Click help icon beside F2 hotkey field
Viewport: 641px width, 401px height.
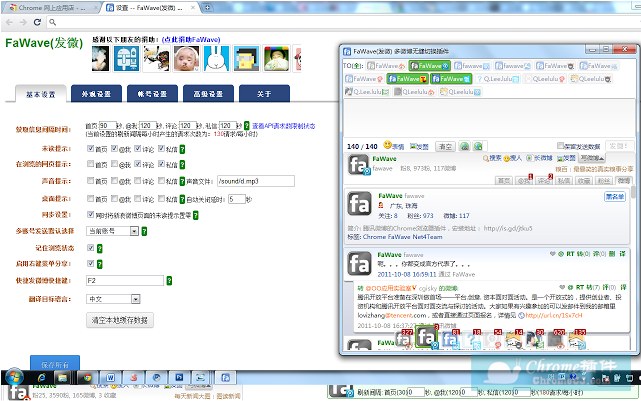169,280
